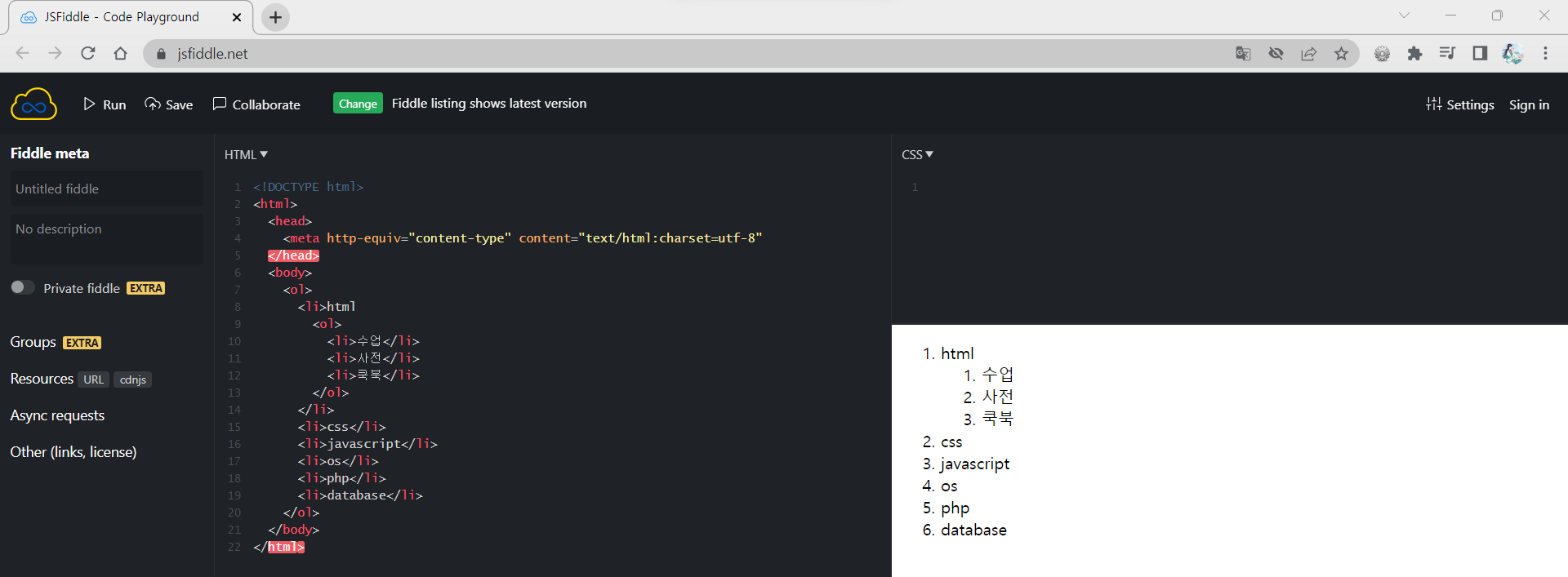Screen dimensions: 1568x577
Task: Select the JSFiddle - Code Playground tab
Action: pyautogui.click(x=131, y=17)
